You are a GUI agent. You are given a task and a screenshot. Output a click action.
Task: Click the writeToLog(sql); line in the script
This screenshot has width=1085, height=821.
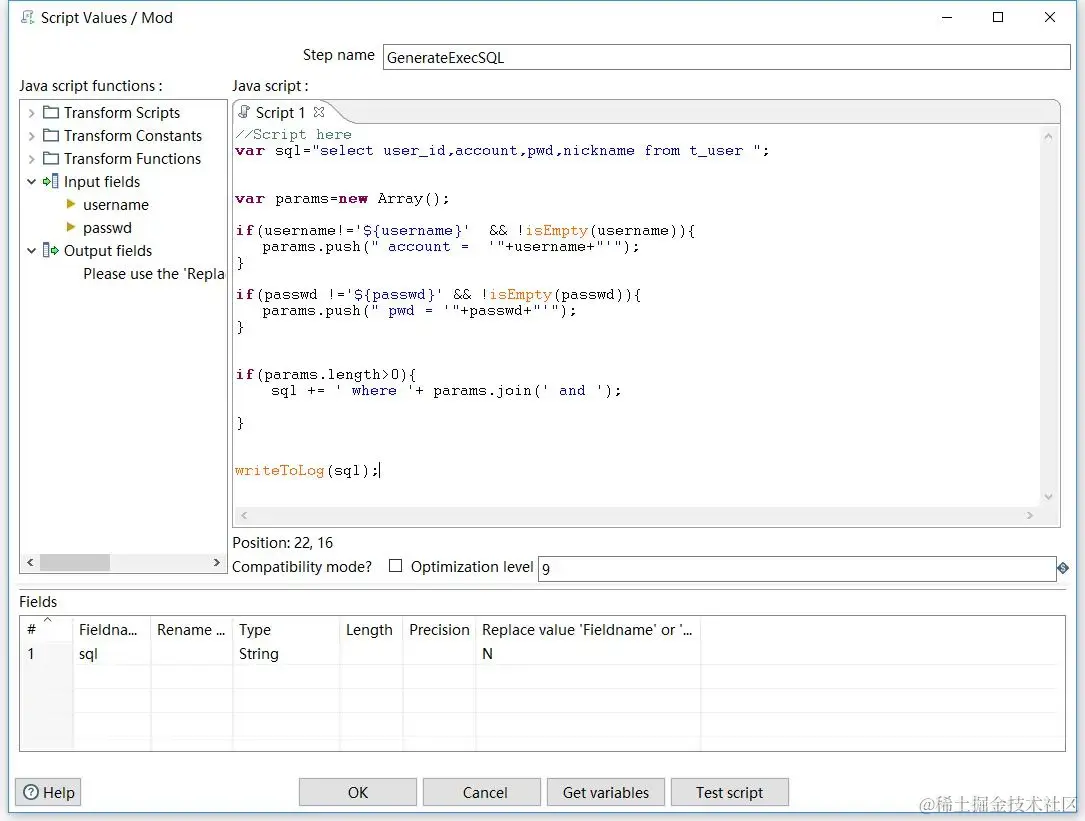pyautogui.click(x=307, y=471)
